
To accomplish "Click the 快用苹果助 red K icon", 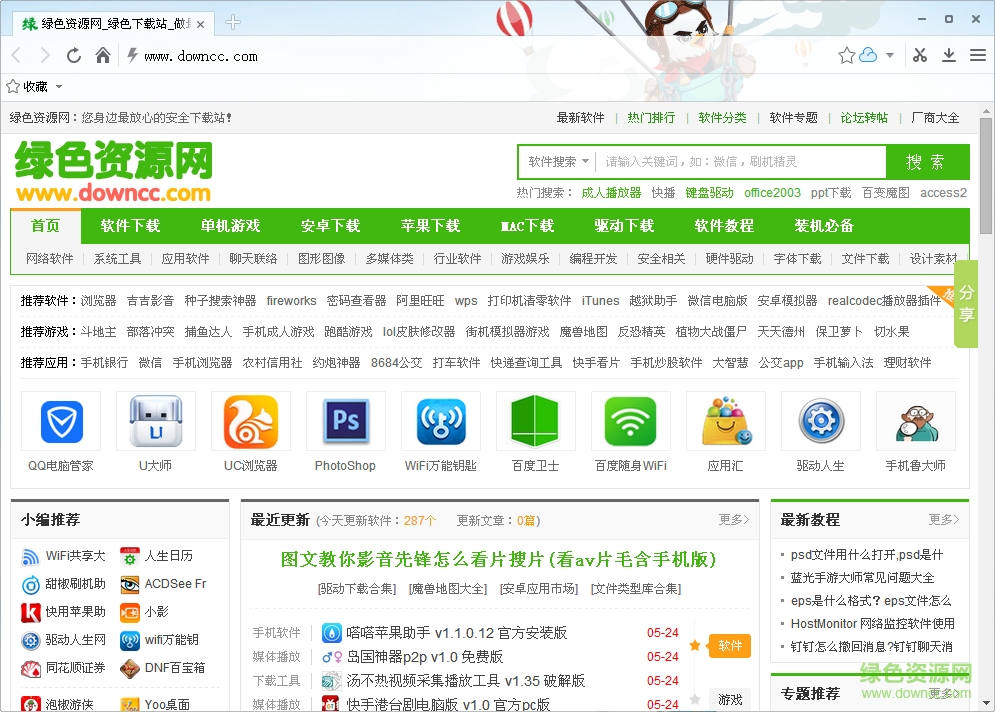I will 30,612.
